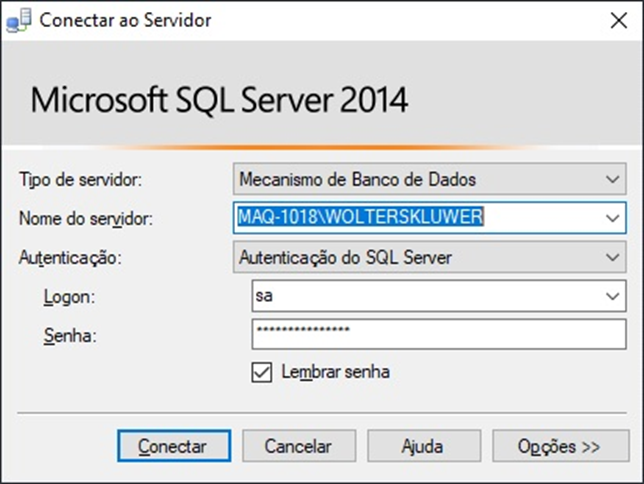Click into the Senha password field
This screenshot has height=484, width=644.
click(439, 334)
